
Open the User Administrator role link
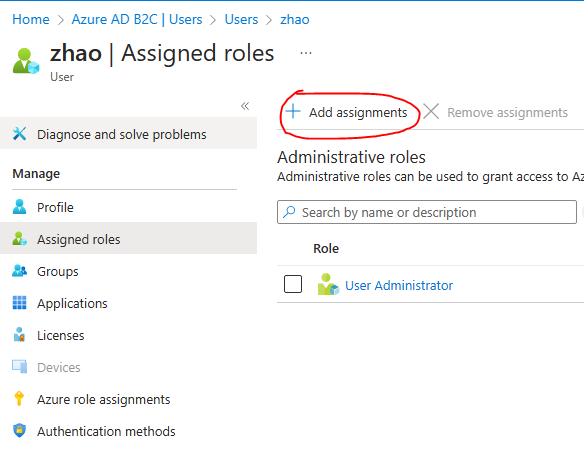pos(399,286)
